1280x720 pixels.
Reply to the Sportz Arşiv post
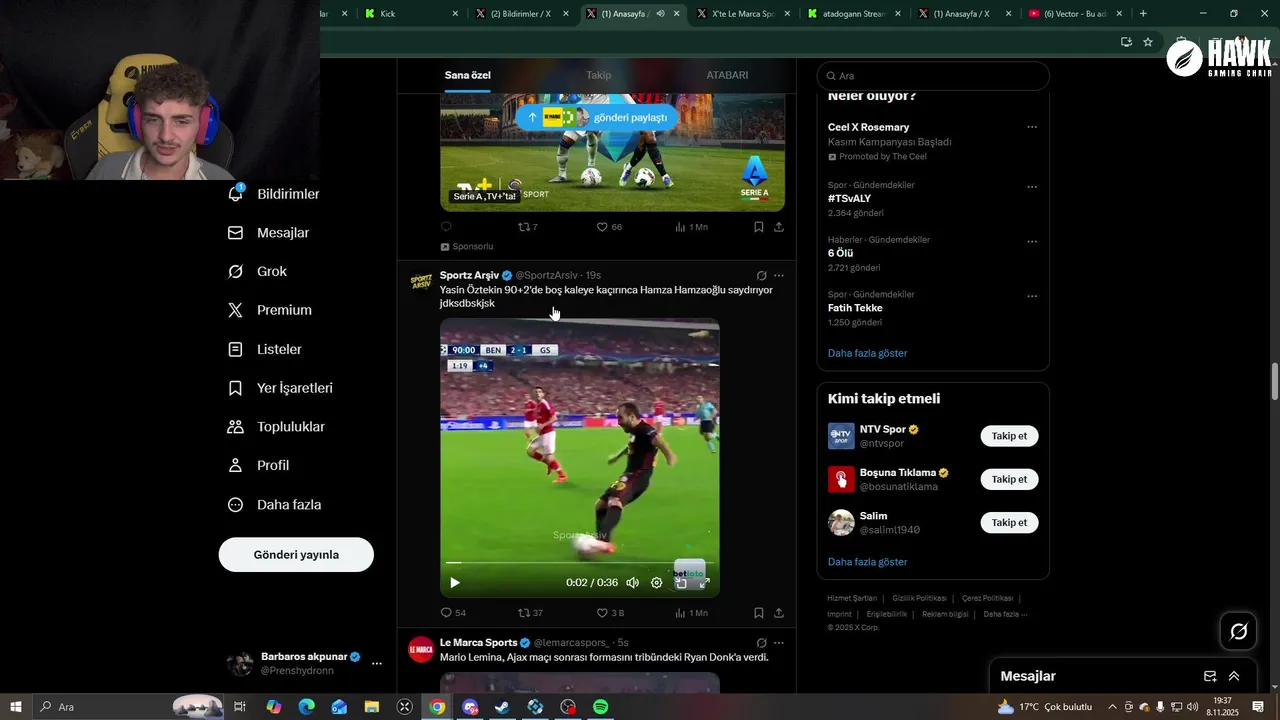[453, 613]
